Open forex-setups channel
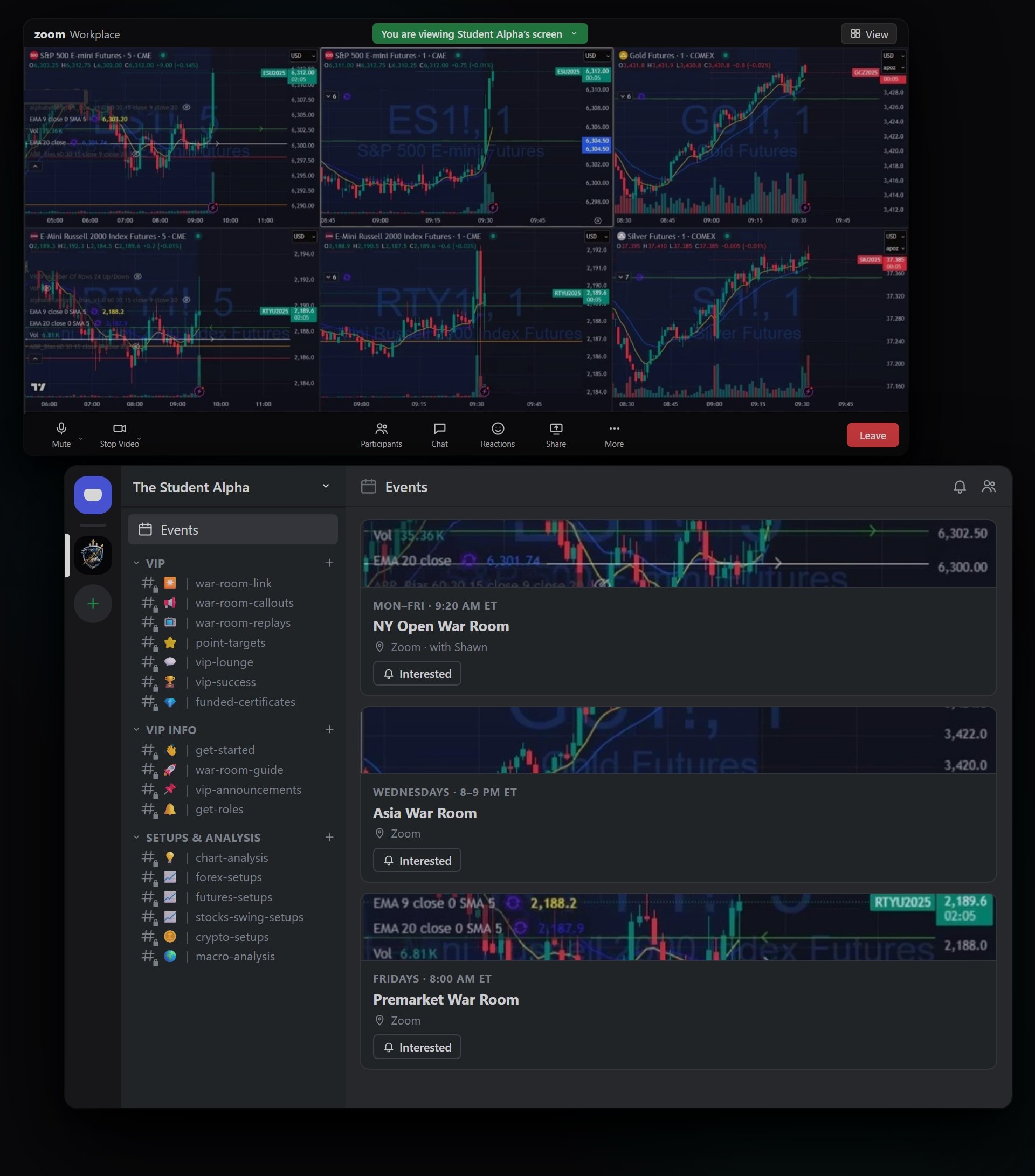The width and height of the screenshot is (1035, 1176). 232,877
